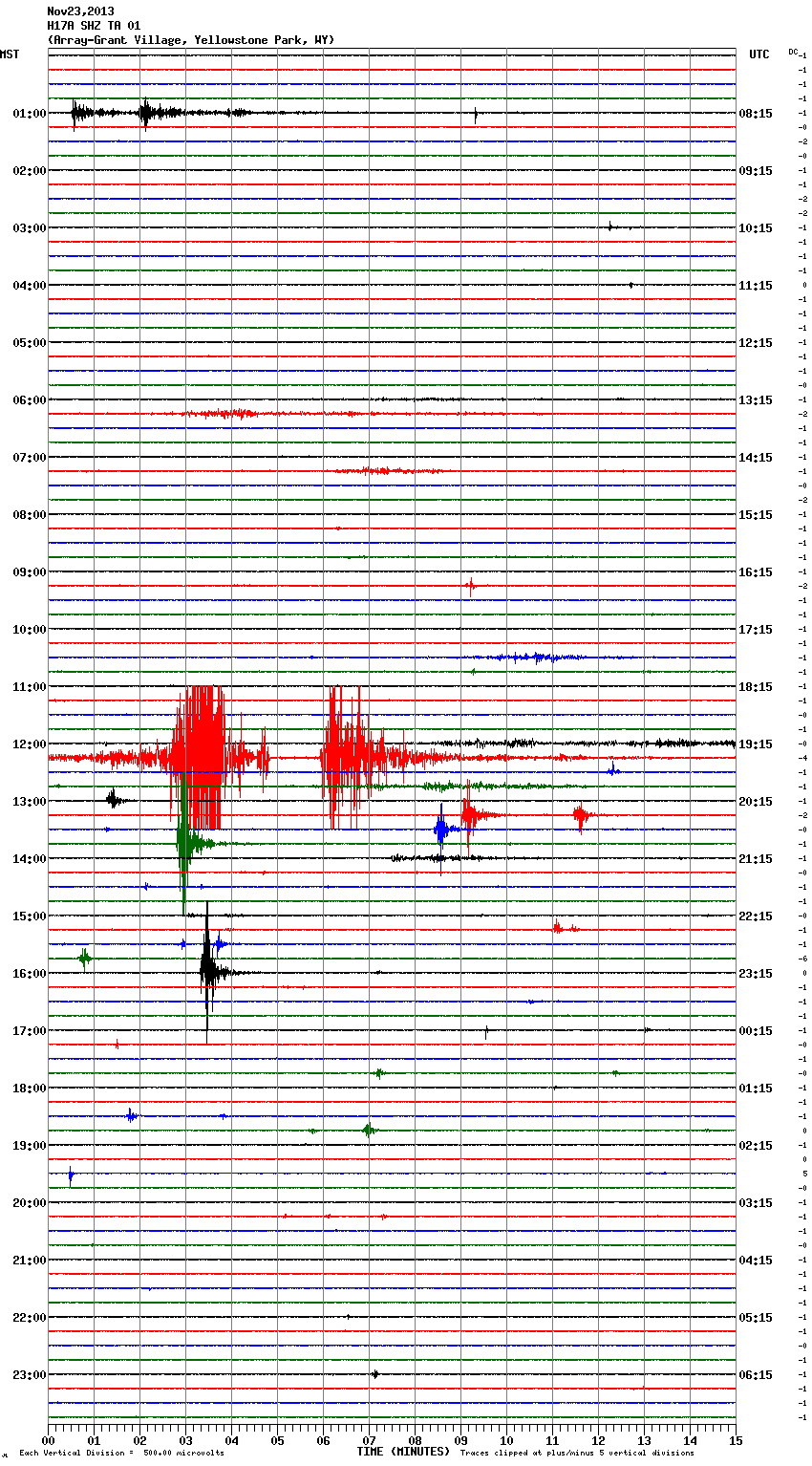
Task: Click the "04:15" UTC time label
Action: click(x=756, y=1261)
